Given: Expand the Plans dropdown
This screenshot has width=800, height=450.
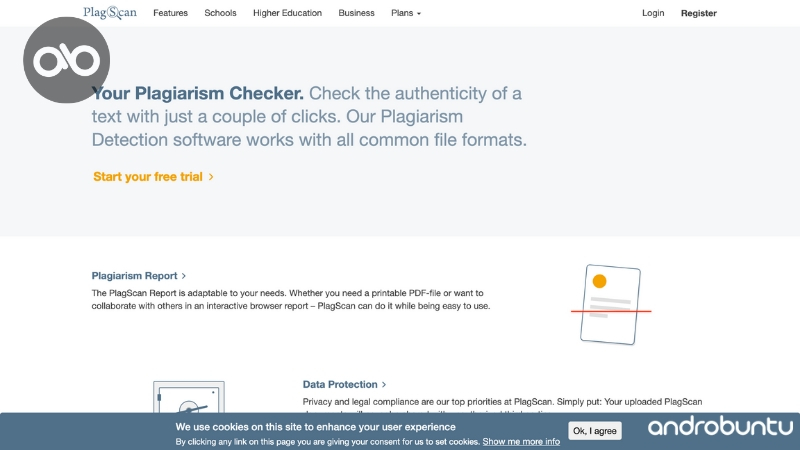Looking at the screenshot, I should pos(406,13).
